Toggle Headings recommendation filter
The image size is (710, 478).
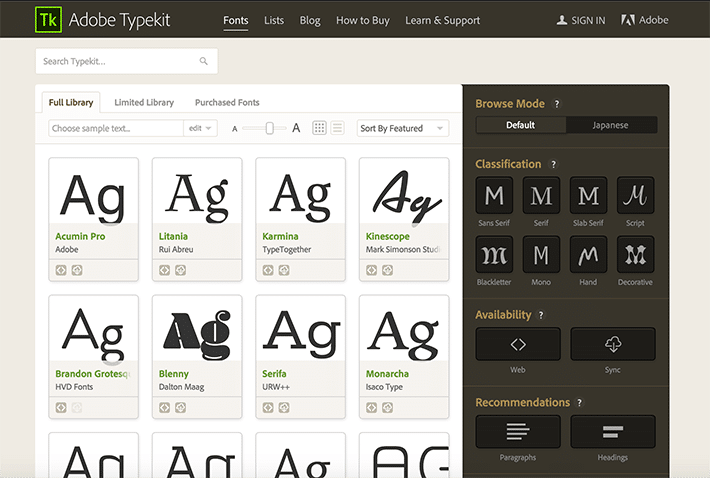click(613, 432)
